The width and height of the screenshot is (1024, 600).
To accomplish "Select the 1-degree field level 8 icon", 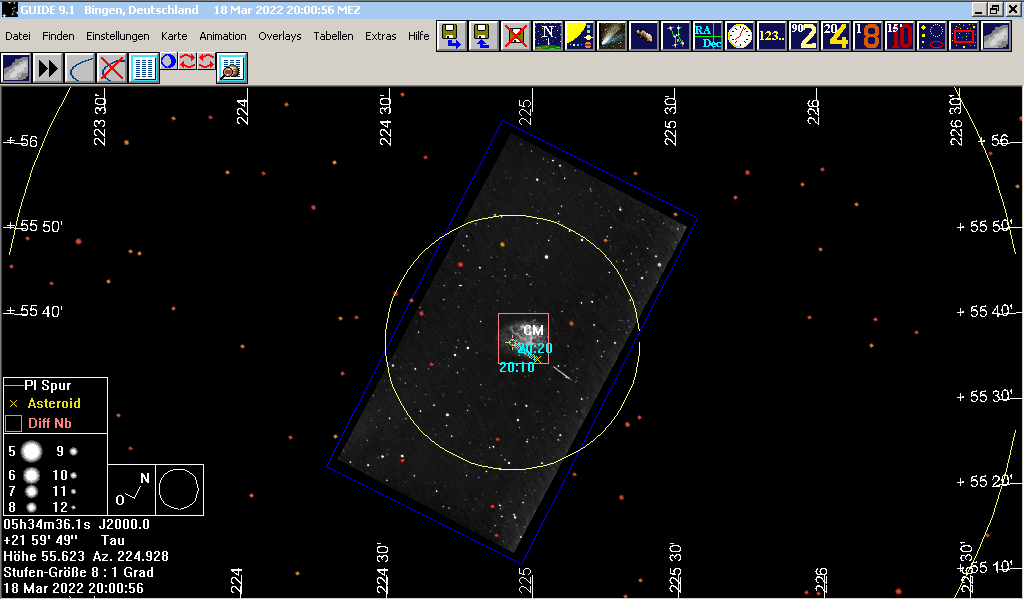I will 868,37.
